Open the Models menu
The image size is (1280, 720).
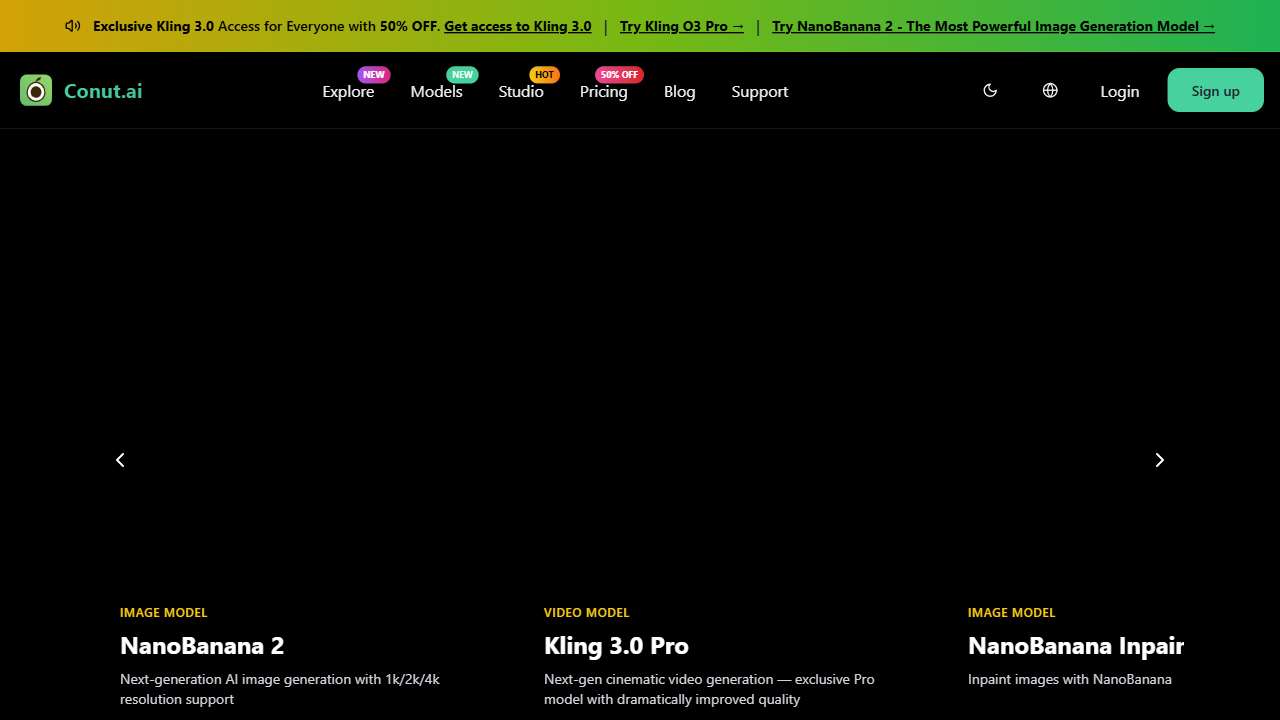coord(436,92)
